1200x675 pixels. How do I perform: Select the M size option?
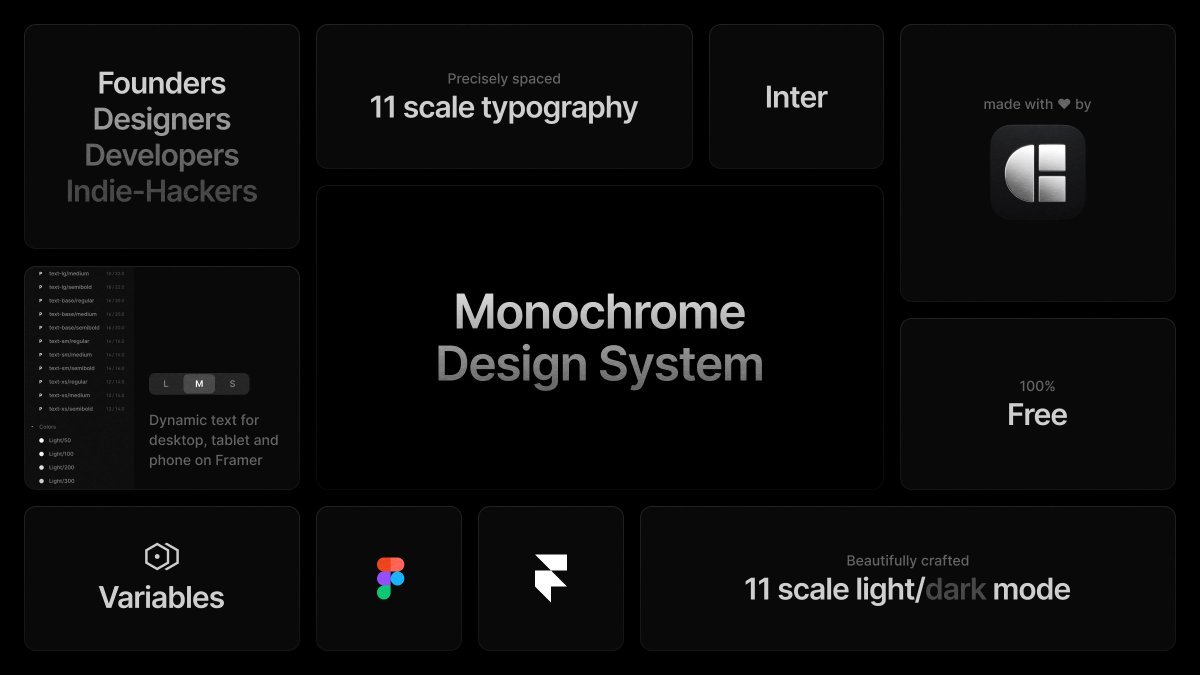point(199,384)
